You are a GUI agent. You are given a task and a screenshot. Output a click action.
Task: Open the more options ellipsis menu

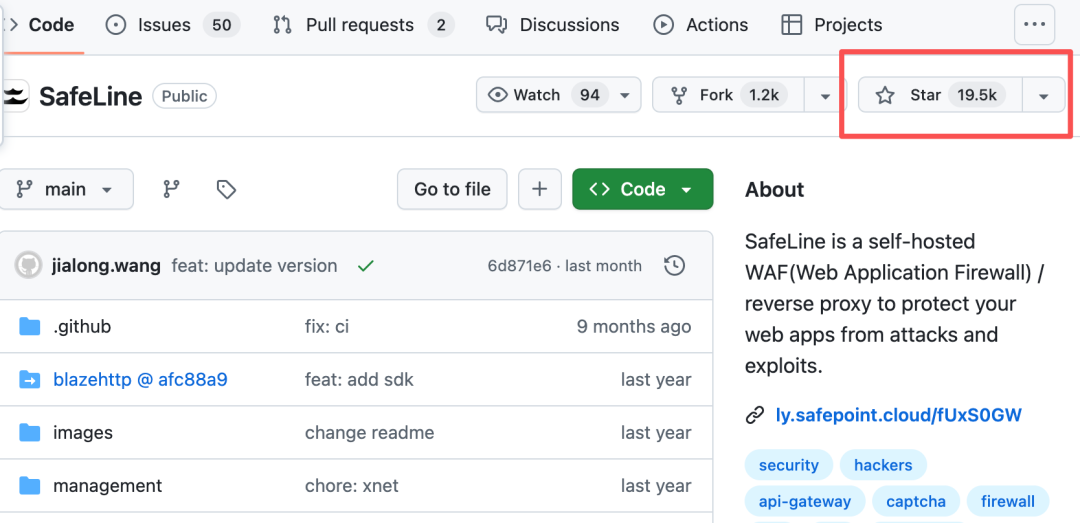1034,25
